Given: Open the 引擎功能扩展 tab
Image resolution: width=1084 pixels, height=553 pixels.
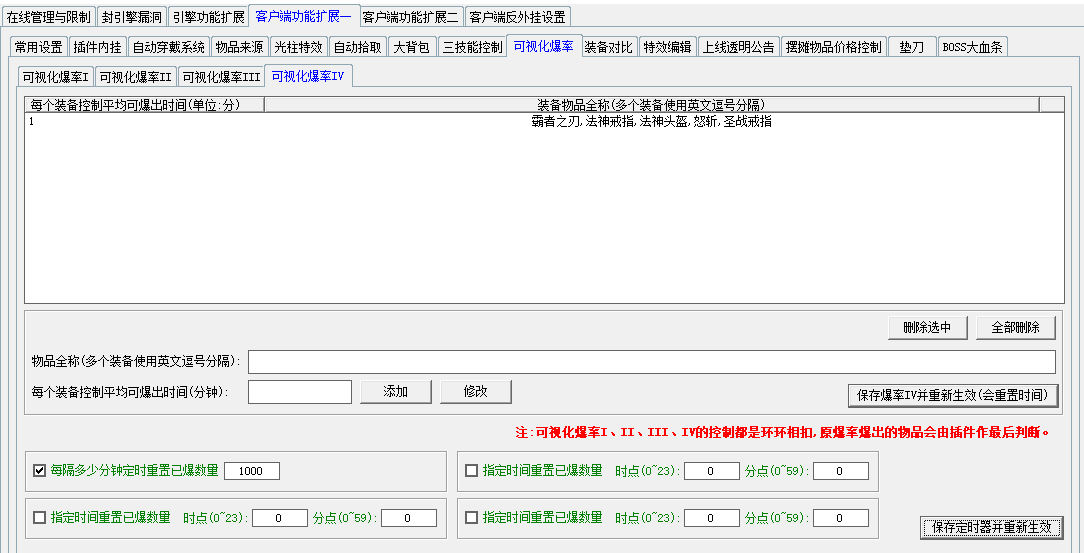Looking at the screenshot, I should tap(208, 17).
